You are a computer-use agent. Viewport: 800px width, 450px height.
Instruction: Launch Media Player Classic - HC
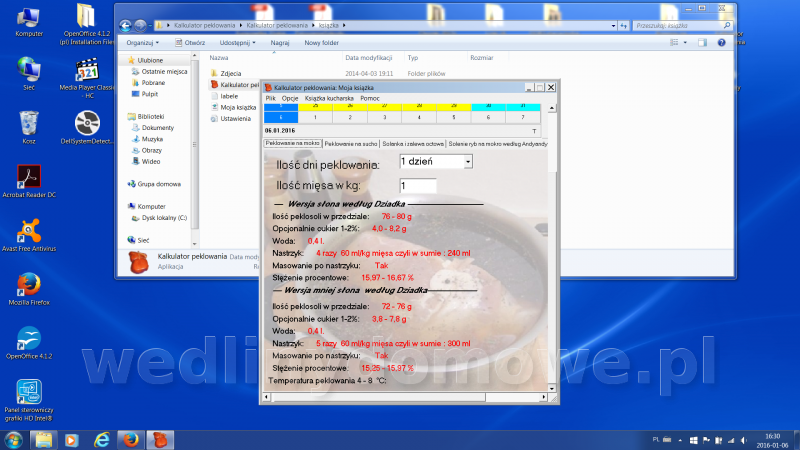(x=87, y=78)
